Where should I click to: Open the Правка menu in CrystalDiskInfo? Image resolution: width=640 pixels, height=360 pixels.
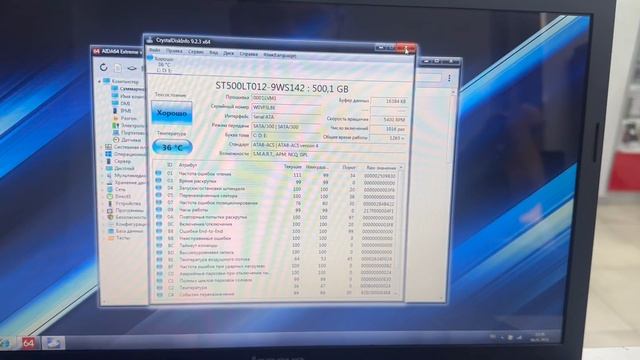coord(174,51)
